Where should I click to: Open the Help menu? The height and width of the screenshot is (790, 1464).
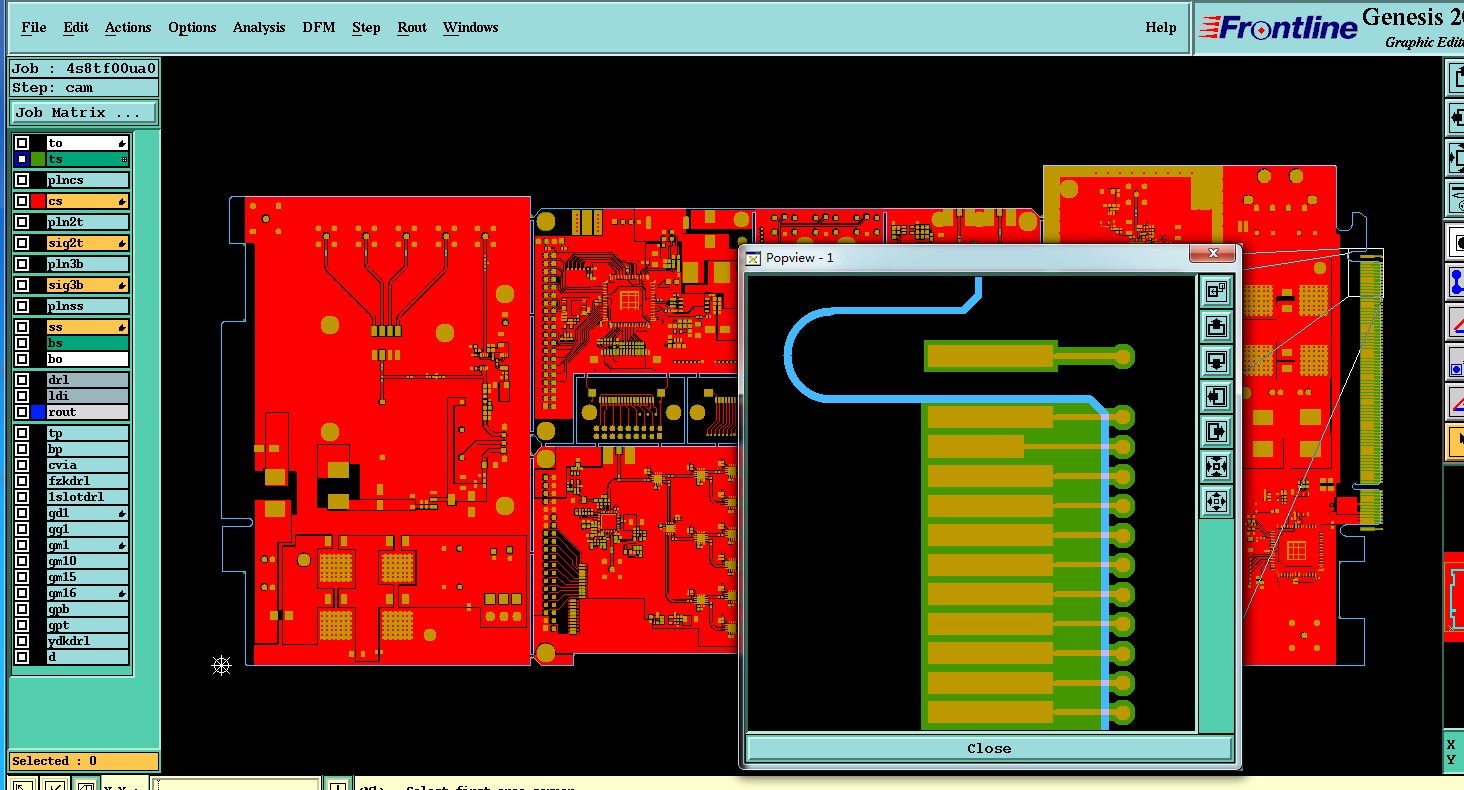(1161, 27)
